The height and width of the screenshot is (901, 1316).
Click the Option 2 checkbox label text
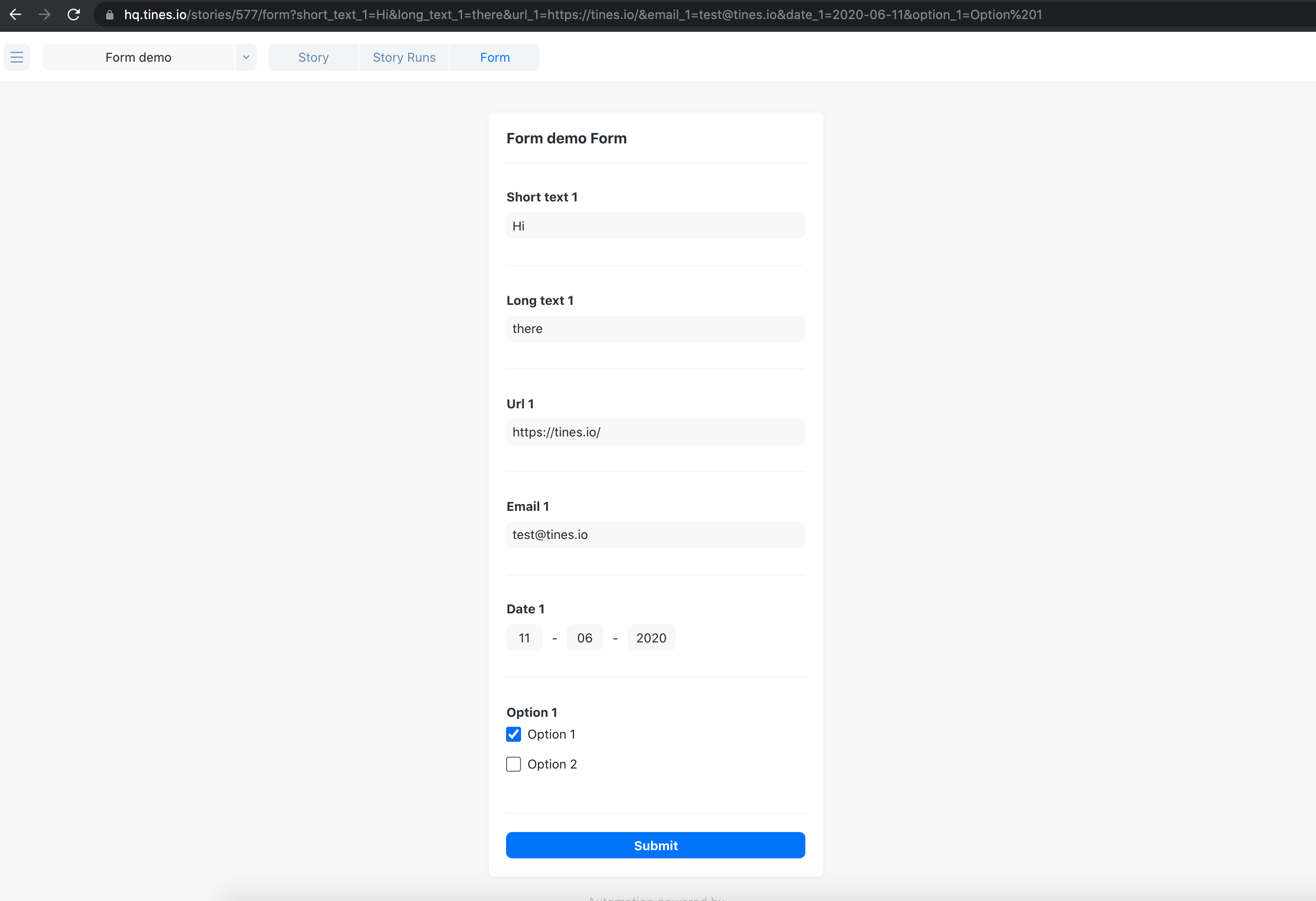(x=552, y=764)
